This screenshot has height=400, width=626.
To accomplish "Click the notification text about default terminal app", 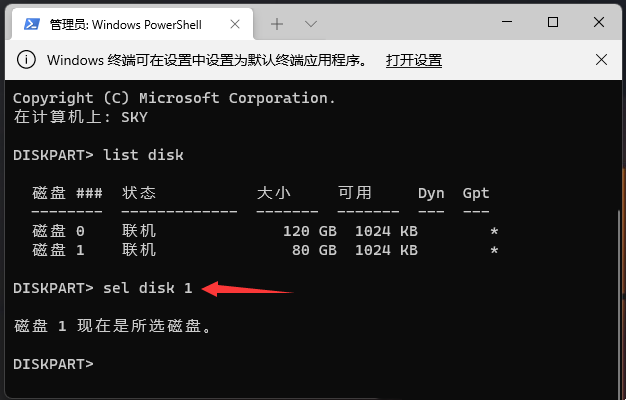I will point(209,60).
